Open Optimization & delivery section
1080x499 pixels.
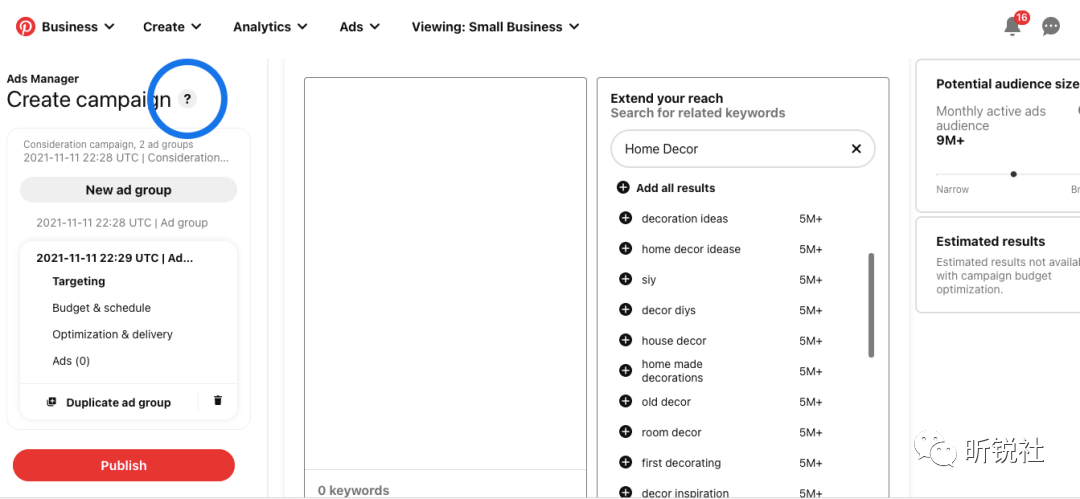(112, 334)
